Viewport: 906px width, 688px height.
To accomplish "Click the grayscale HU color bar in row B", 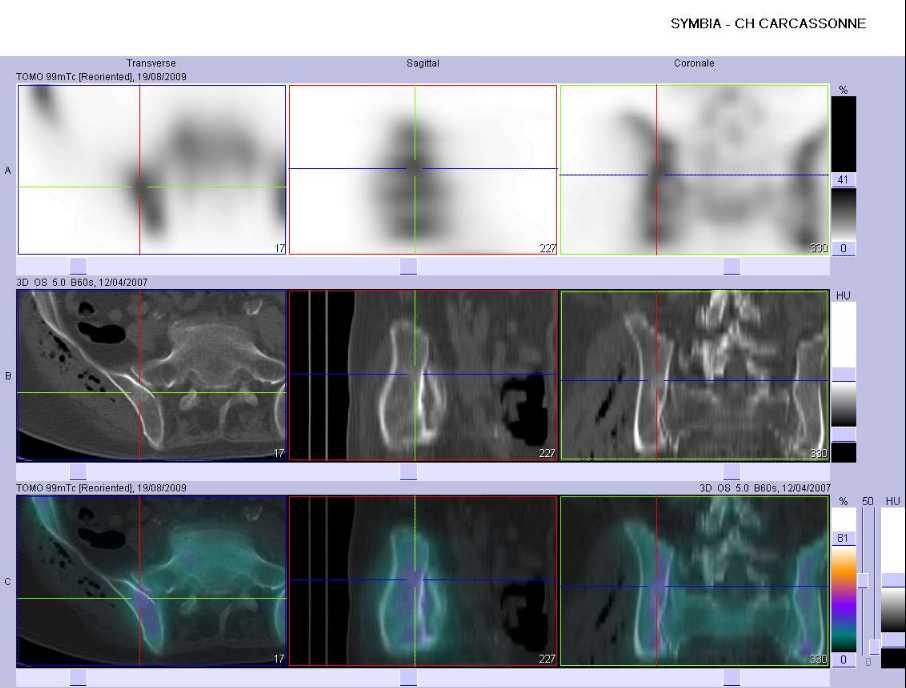I will tap(844, 404).
